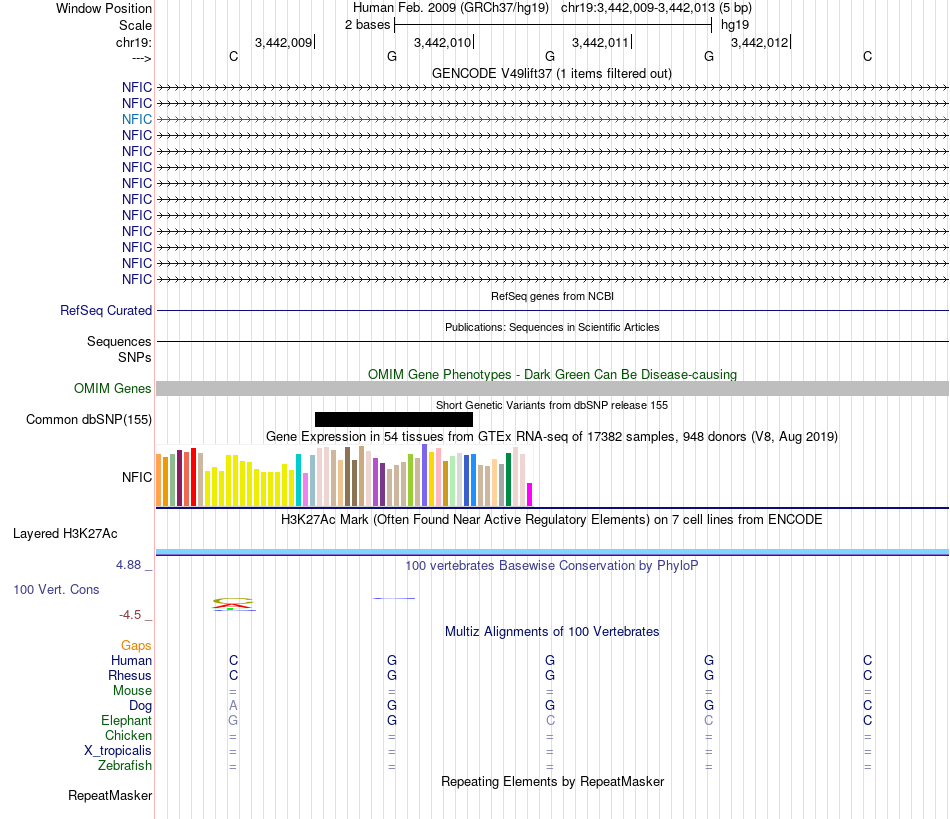Image resolution: width=950 pixels, height=819 pixels.
Task: Open 100 vertebrates Basewise Conservation by PhyloP title
Action: 552,565
